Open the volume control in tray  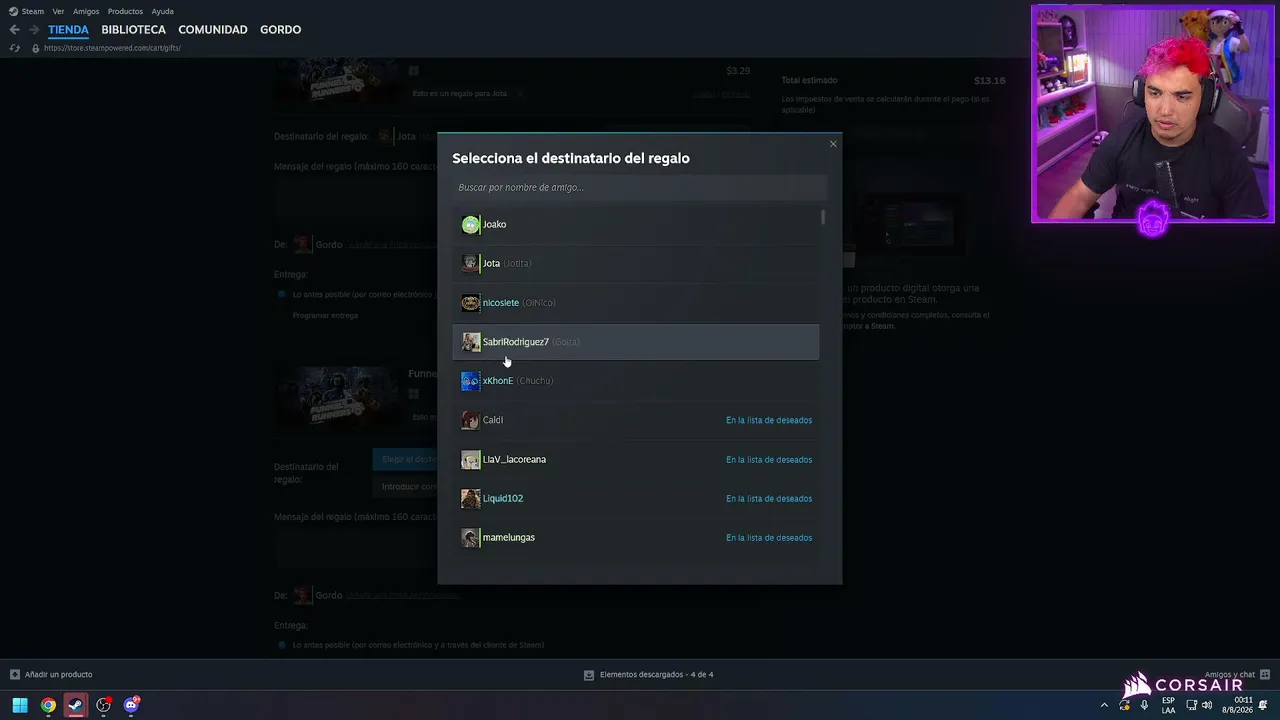[x=1207, y=705]
